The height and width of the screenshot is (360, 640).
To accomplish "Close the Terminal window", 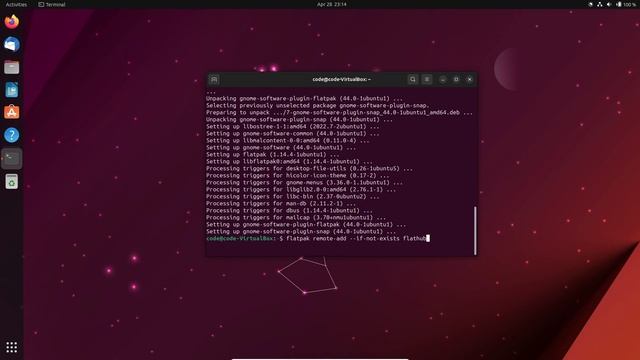I will tap(470, 79).
